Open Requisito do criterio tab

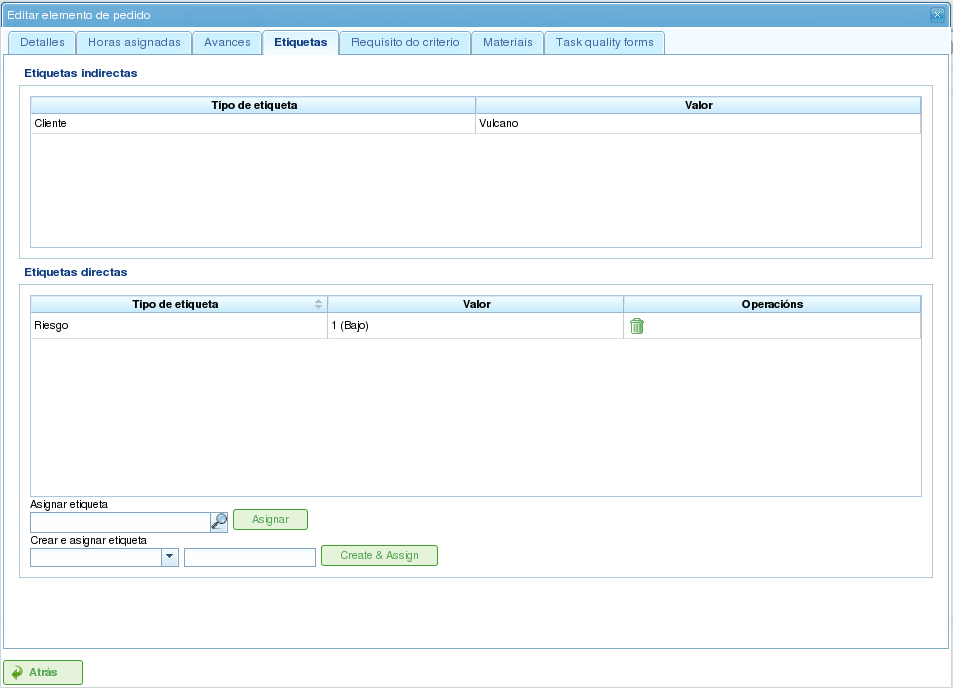pyautogui.click(x=405, y=43)
